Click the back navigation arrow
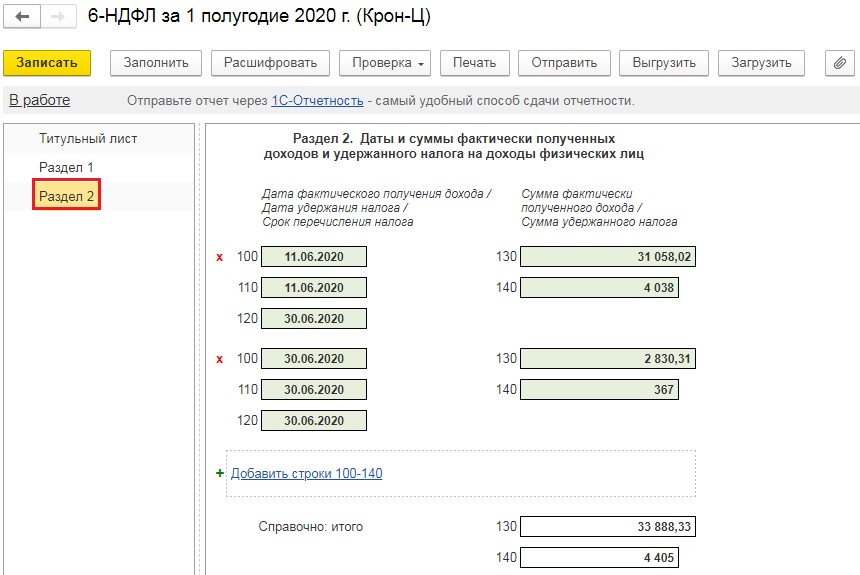Image resolution: width=860 pixels, height=575 pixels. click(22, 18)
